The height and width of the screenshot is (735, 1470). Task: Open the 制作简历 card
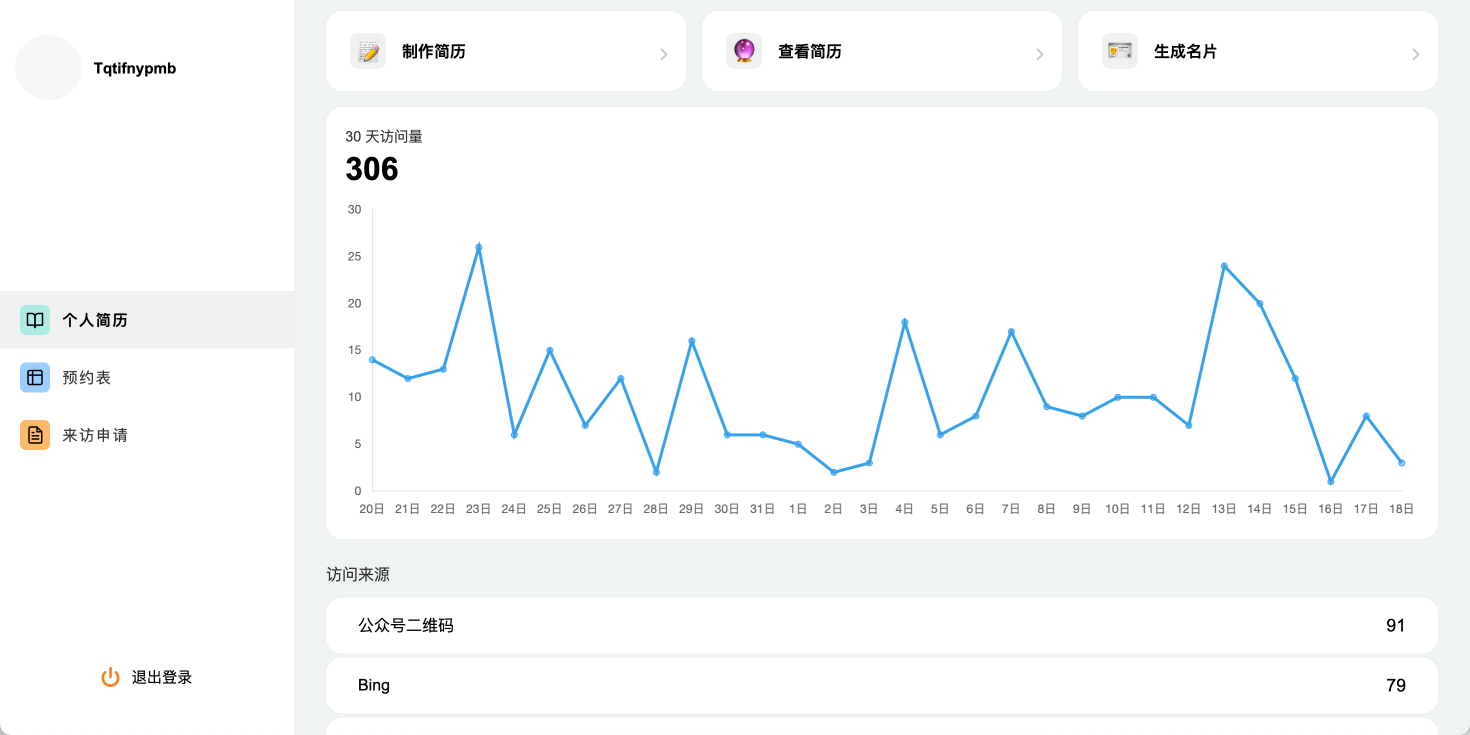(x=506, y=51)
